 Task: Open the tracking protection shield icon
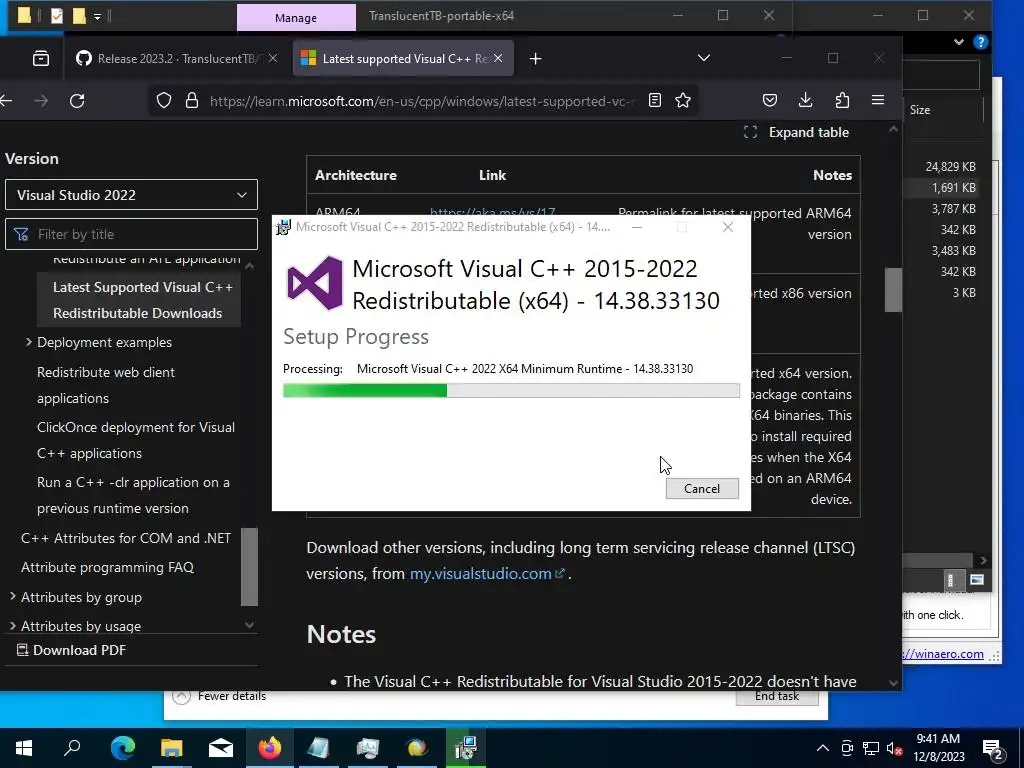(164, 101)
